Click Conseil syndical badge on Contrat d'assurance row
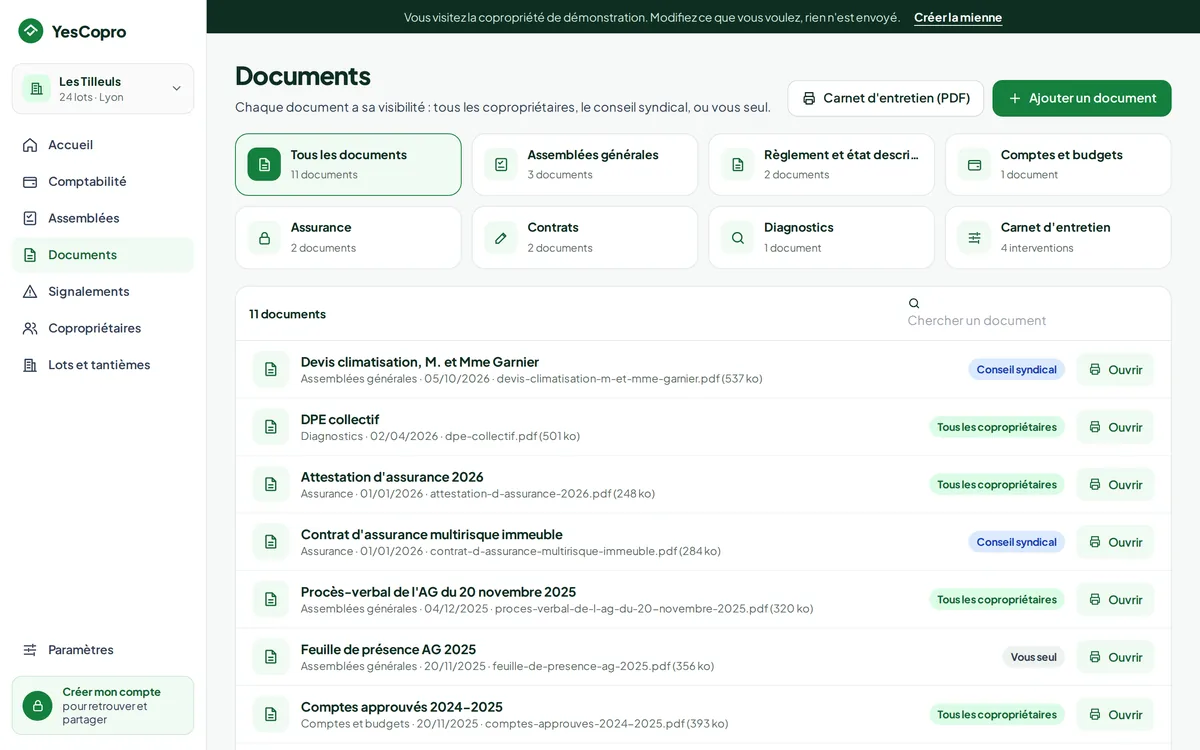This screenshot has width=1200, height=750. pos(1016,542)
